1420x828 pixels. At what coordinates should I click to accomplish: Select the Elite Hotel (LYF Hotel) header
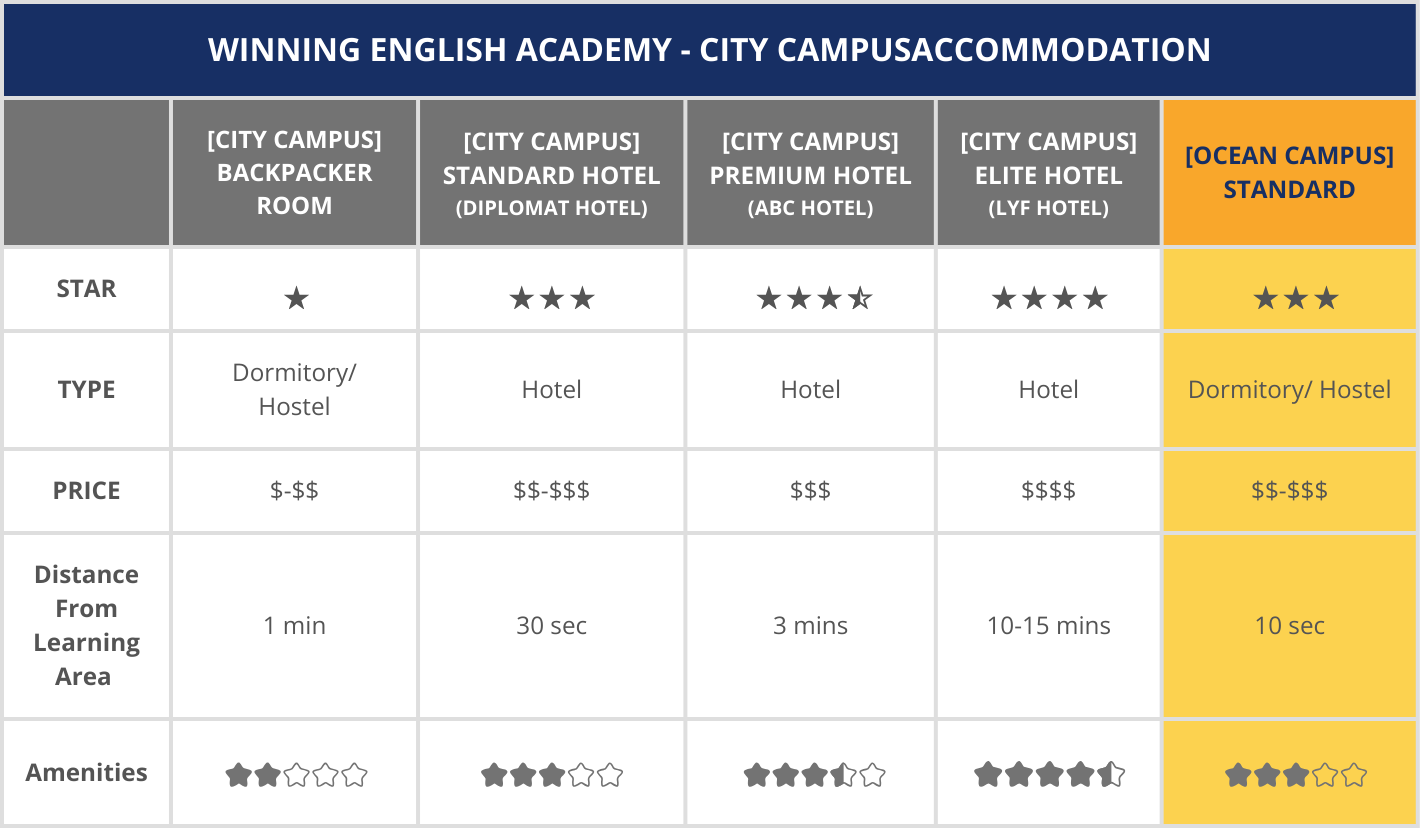click(1048, 174)
